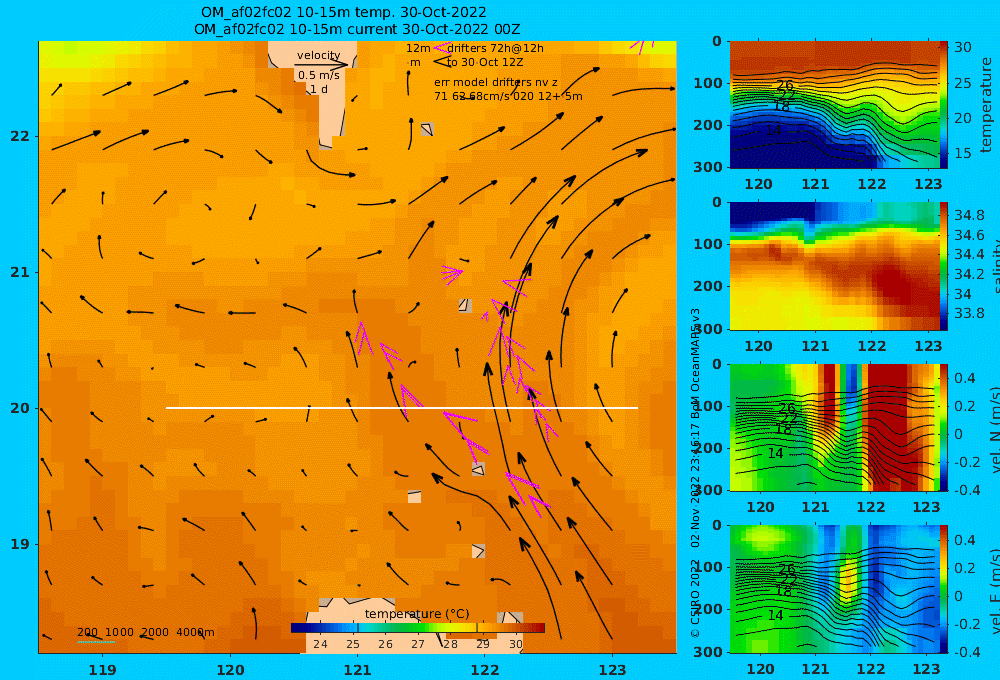
Task: Open the northward velocity section panel
Action: 834,427
